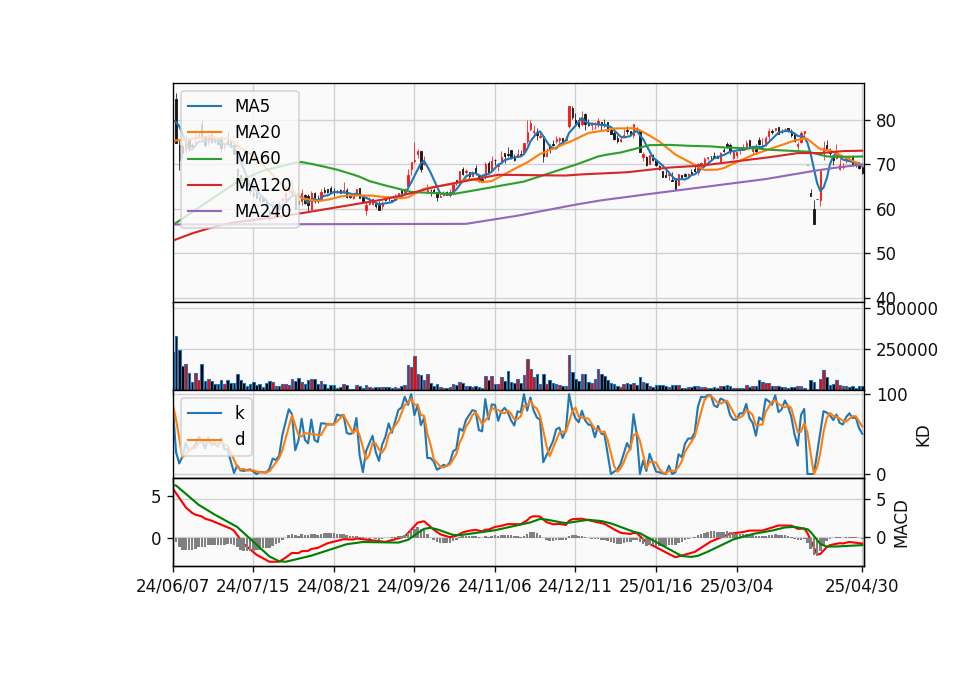Click the volume axis value 250000
This screenshot has width=960, height=690.
906,350
